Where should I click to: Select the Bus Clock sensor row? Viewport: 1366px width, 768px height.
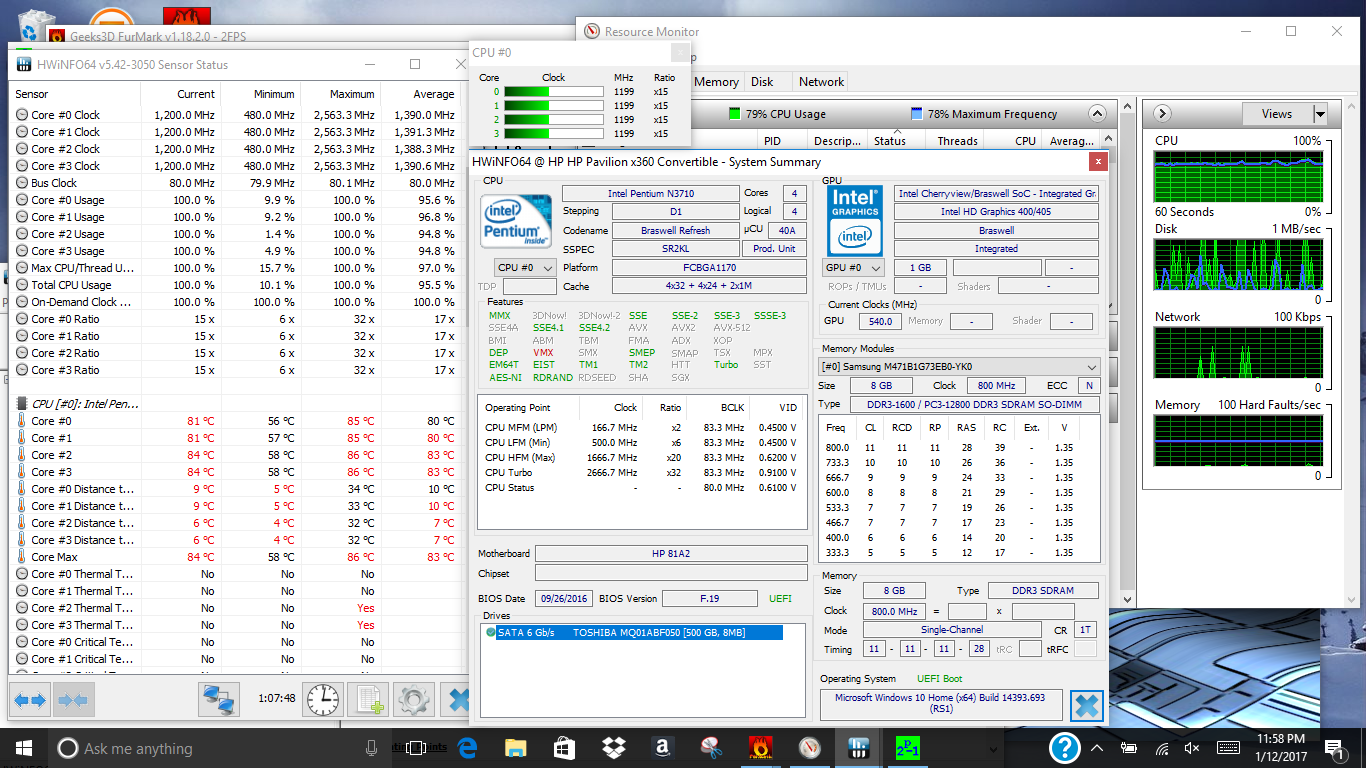[236, 183]
